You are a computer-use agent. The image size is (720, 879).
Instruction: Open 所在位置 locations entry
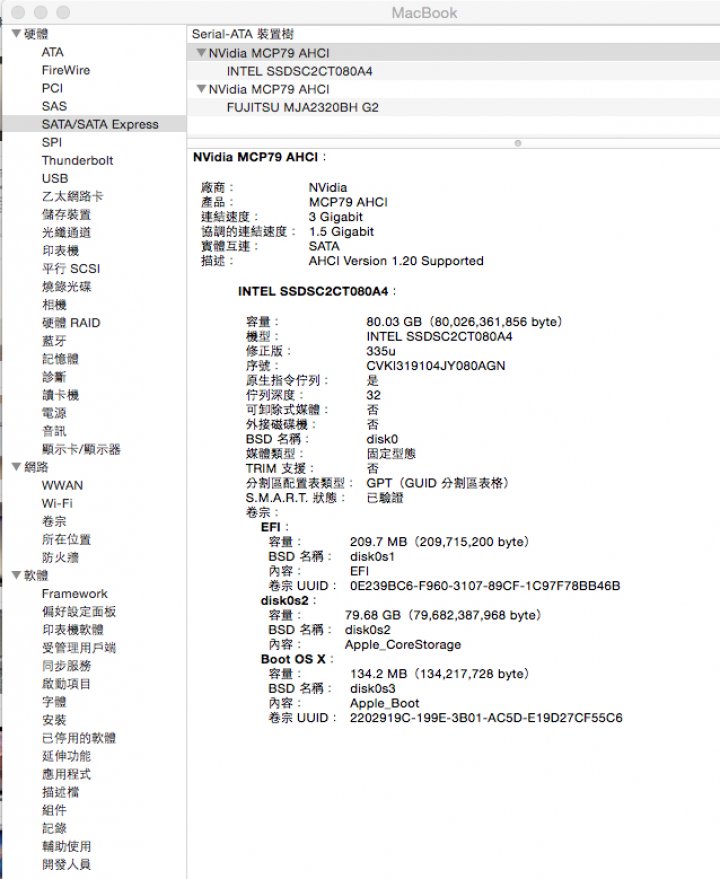click(66, 539)
